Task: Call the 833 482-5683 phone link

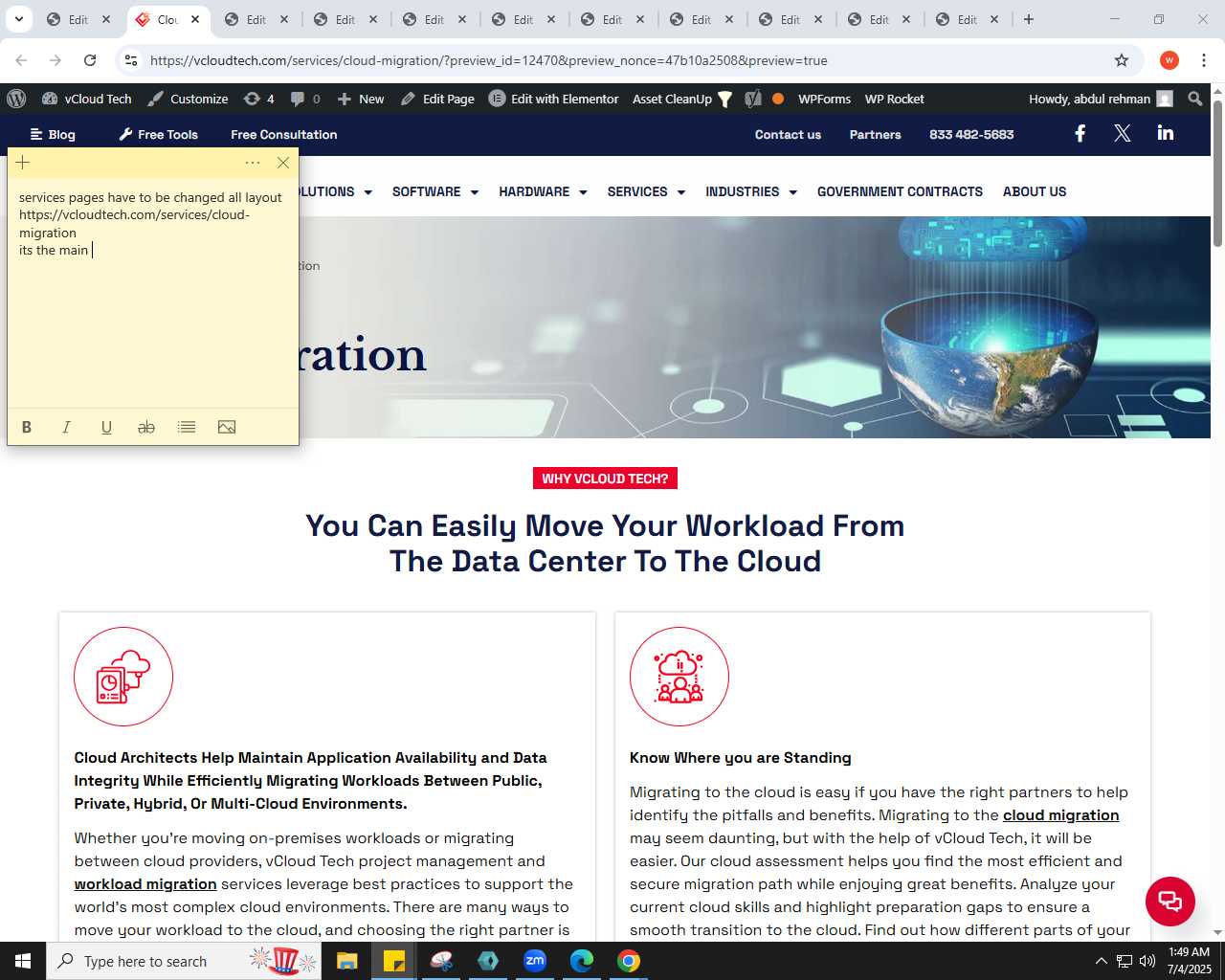Action: click(x=971, y=134)
